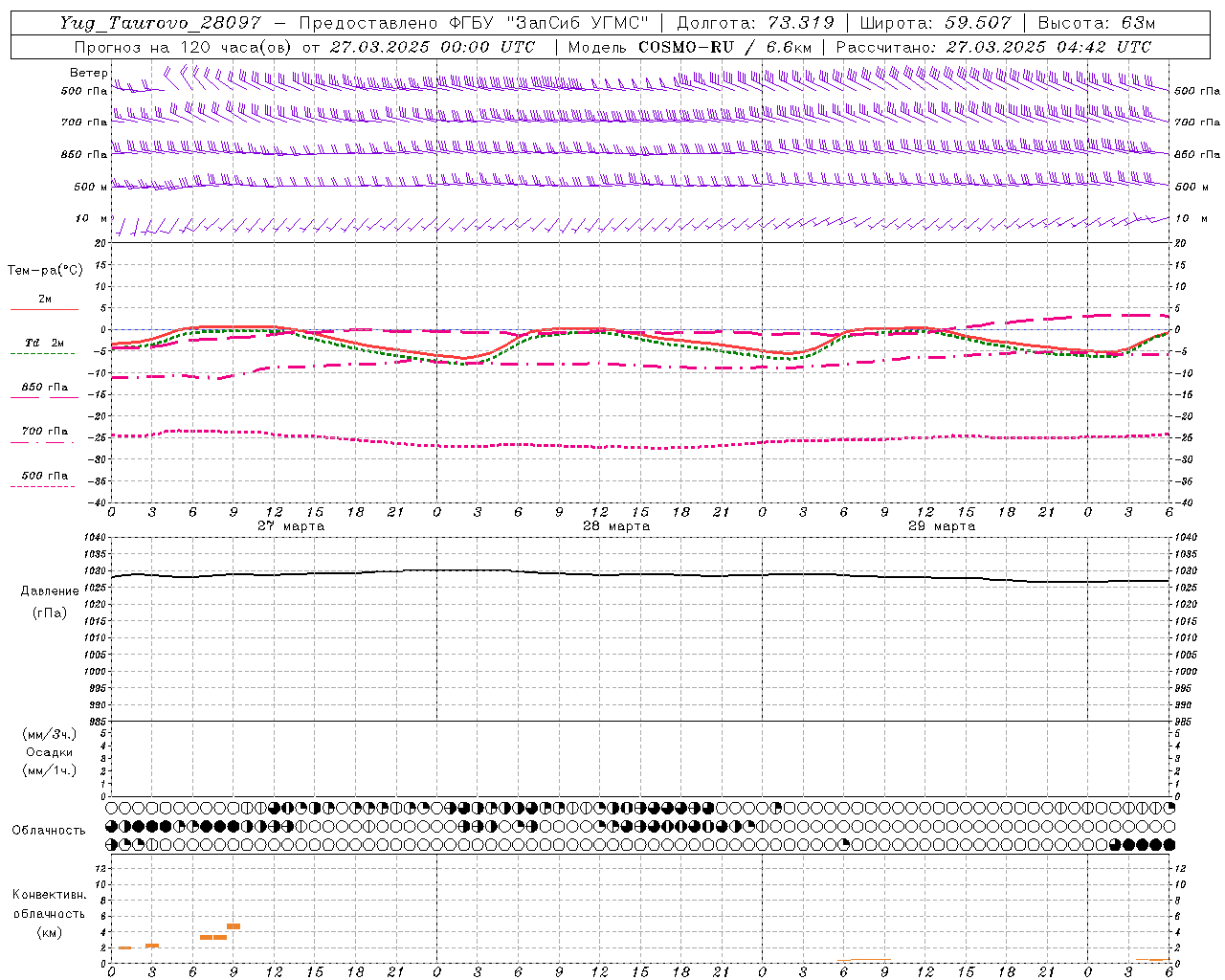Click the Прогноз на 120 часа(ов) text
Screen dimensions: 1225x980
point(182,47)
